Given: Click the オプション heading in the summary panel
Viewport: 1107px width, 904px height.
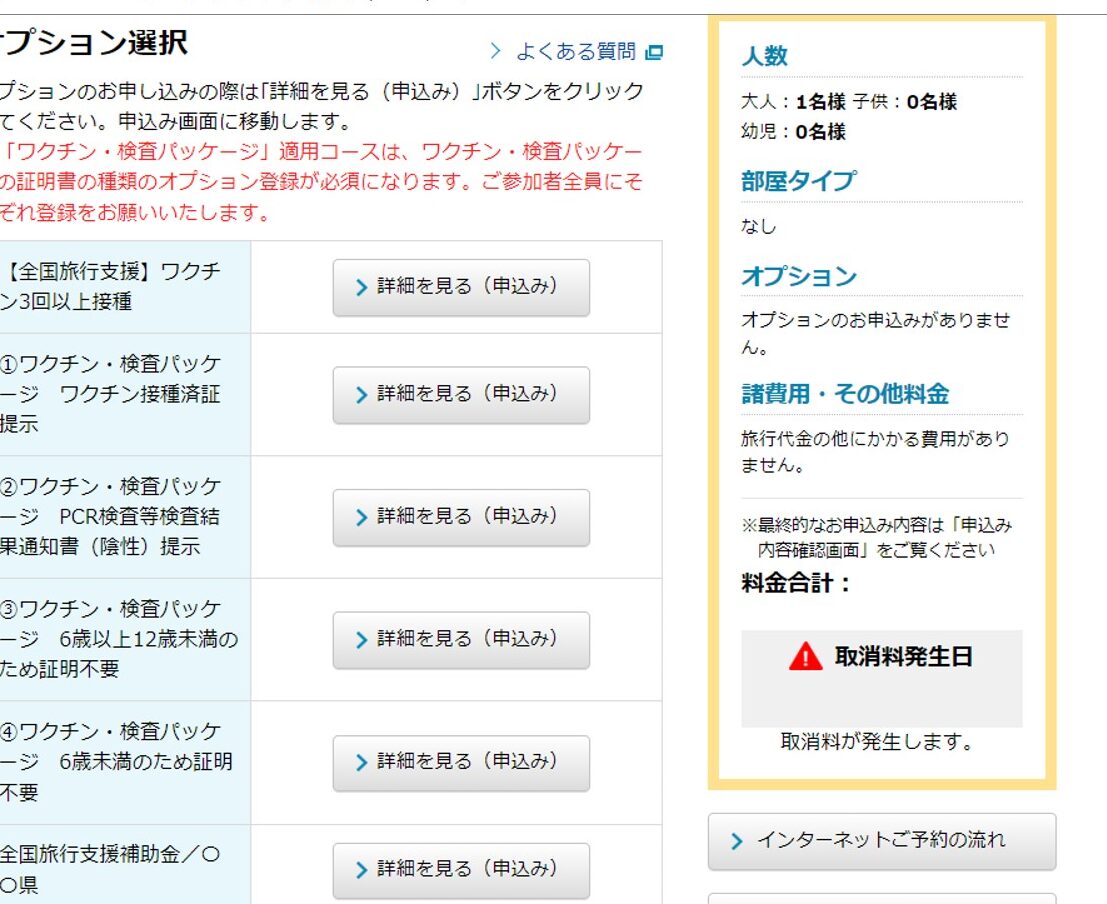Looking at the screenshot, I should tap(798, 276).
